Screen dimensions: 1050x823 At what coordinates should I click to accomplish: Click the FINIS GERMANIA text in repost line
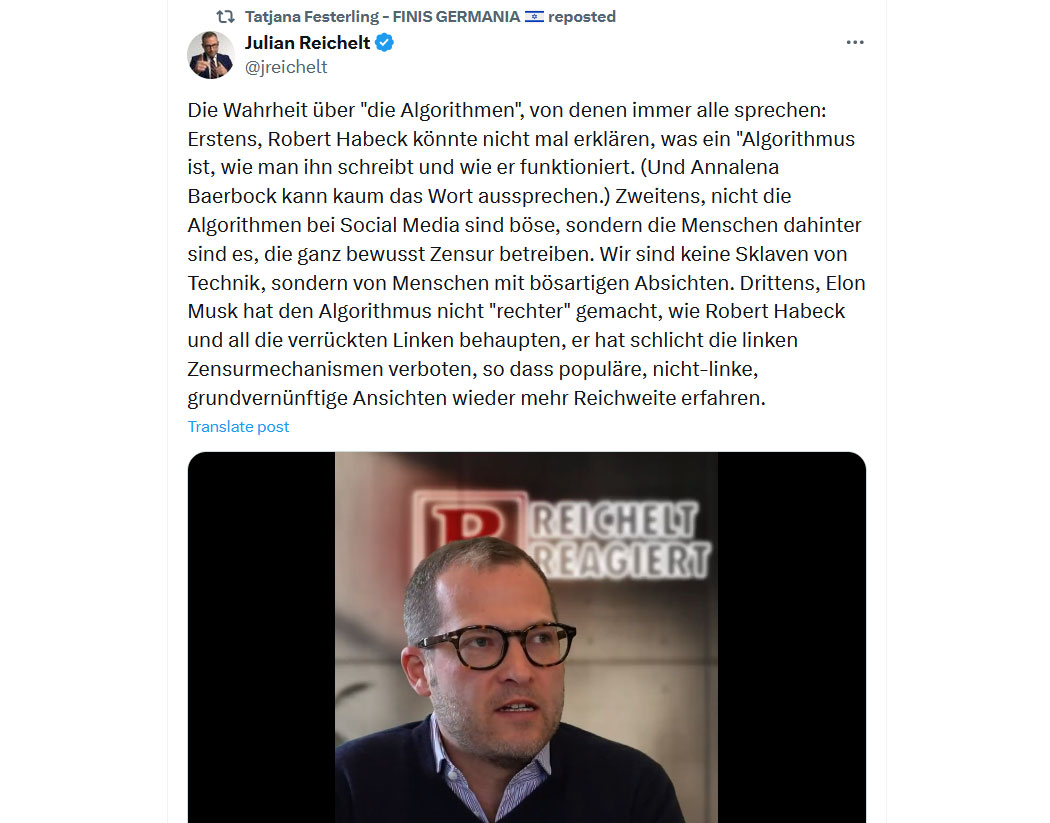pos(456,17)
